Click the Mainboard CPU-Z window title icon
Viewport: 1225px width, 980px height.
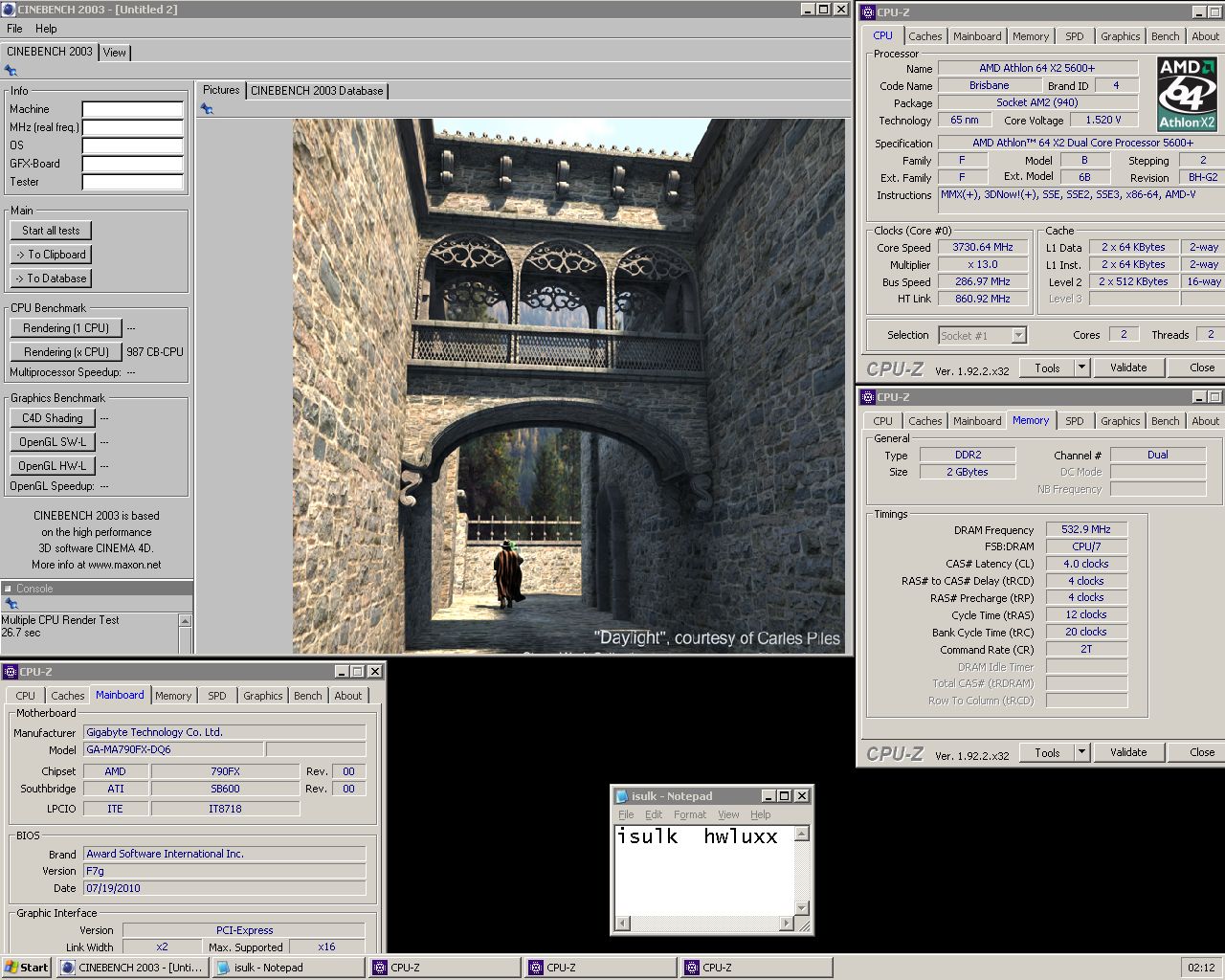click(11, 672)
